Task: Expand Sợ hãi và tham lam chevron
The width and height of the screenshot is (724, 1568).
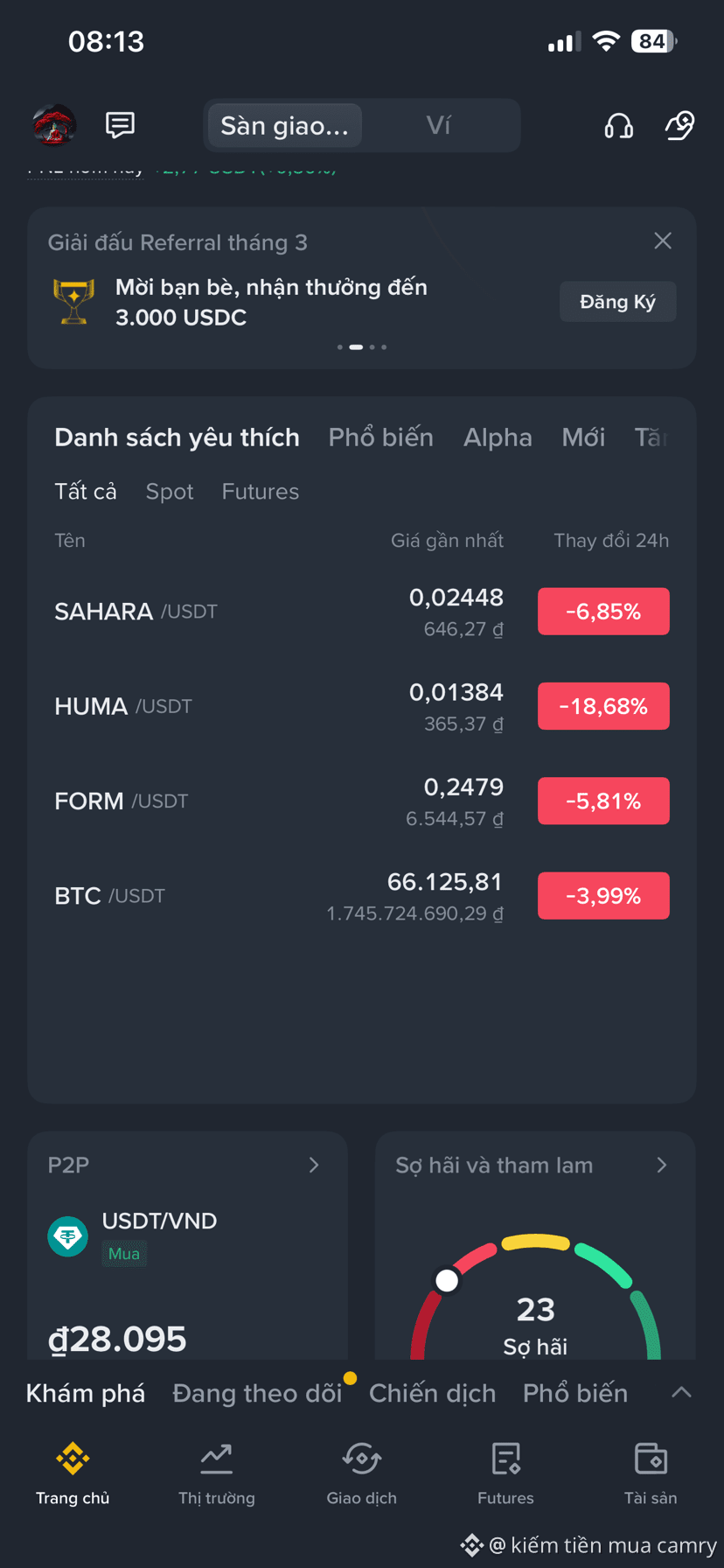Action: tap(662, 1165)
